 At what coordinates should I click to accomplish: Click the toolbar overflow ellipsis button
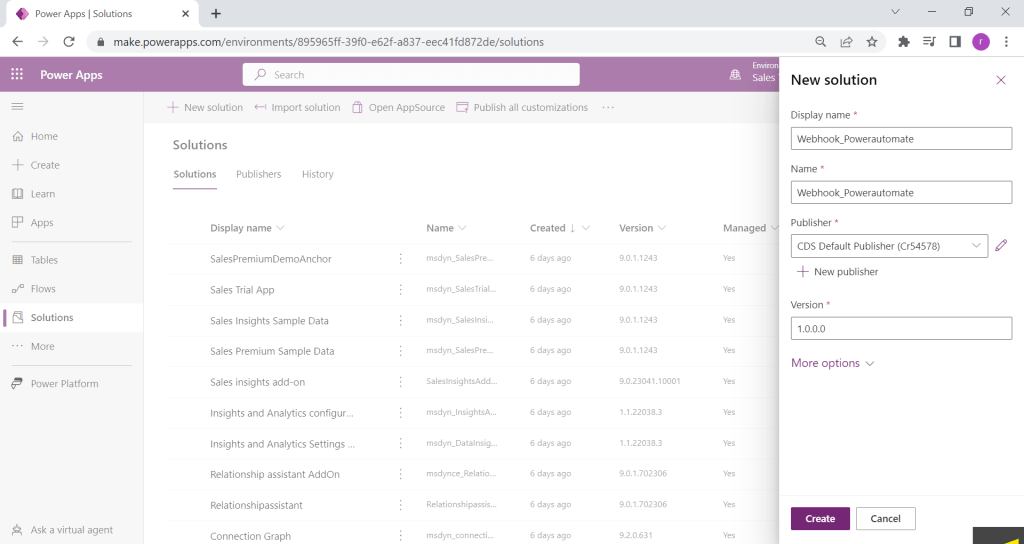pos(608,108)
